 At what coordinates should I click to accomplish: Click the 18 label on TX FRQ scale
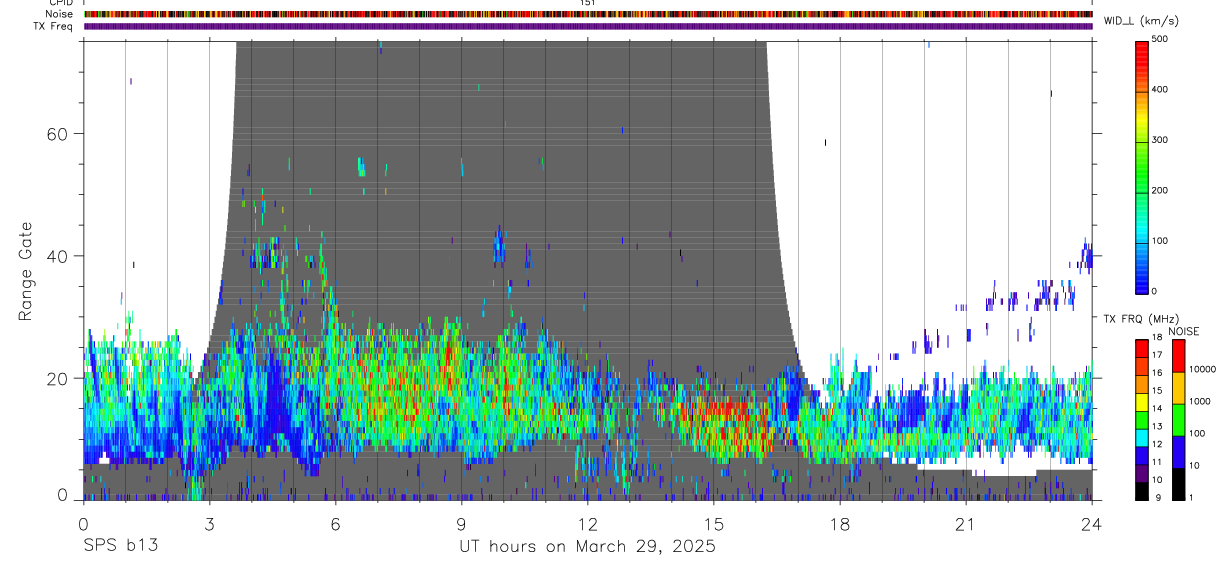point(1156,338)
